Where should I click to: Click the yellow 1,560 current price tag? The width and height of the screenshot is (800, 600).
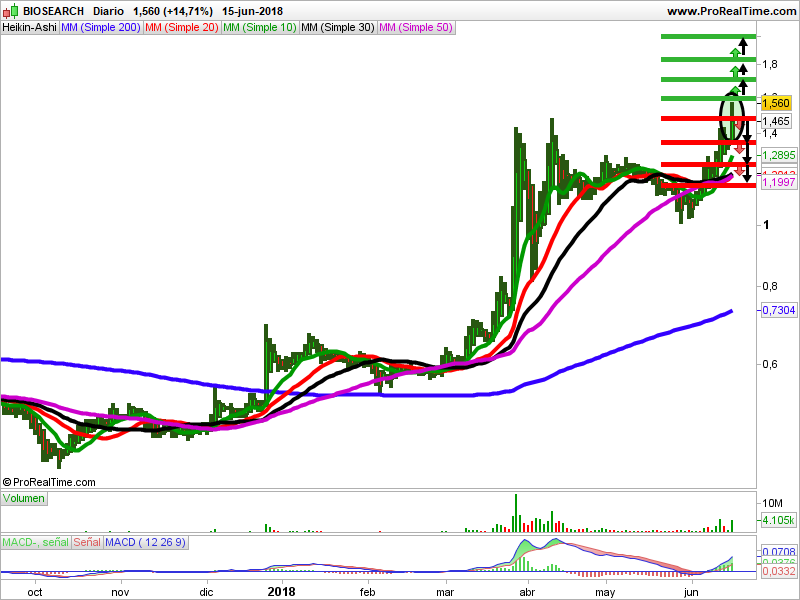tap(776, 103)
